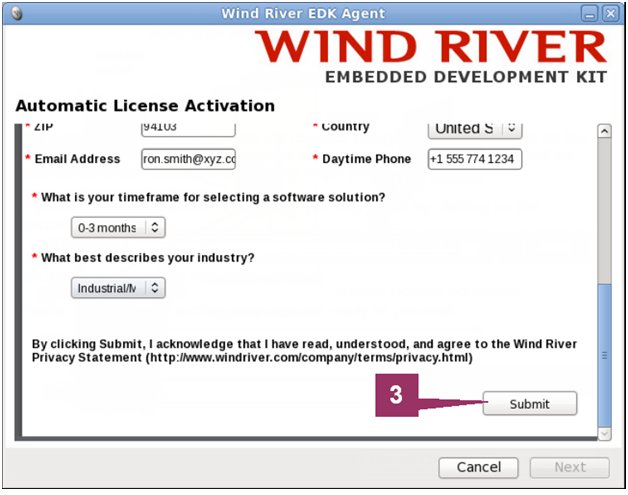Image resolution: width=628 pixels, height=495 pixels.
Task: Minimize the Wind River EDK Agent window
Action: click(x=589, y=13)
